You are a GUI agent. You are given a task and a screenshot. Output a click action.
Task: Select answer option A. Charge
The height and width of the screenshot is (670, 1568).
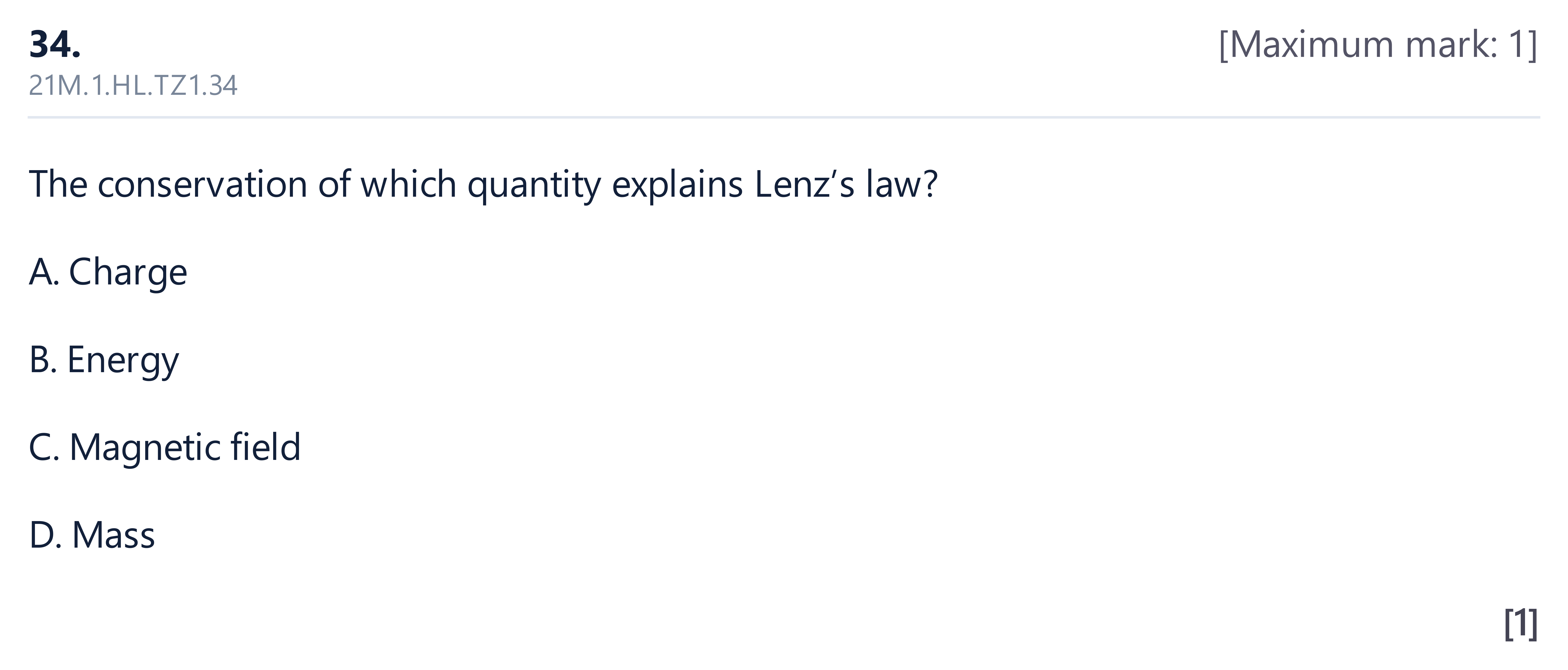108,272
